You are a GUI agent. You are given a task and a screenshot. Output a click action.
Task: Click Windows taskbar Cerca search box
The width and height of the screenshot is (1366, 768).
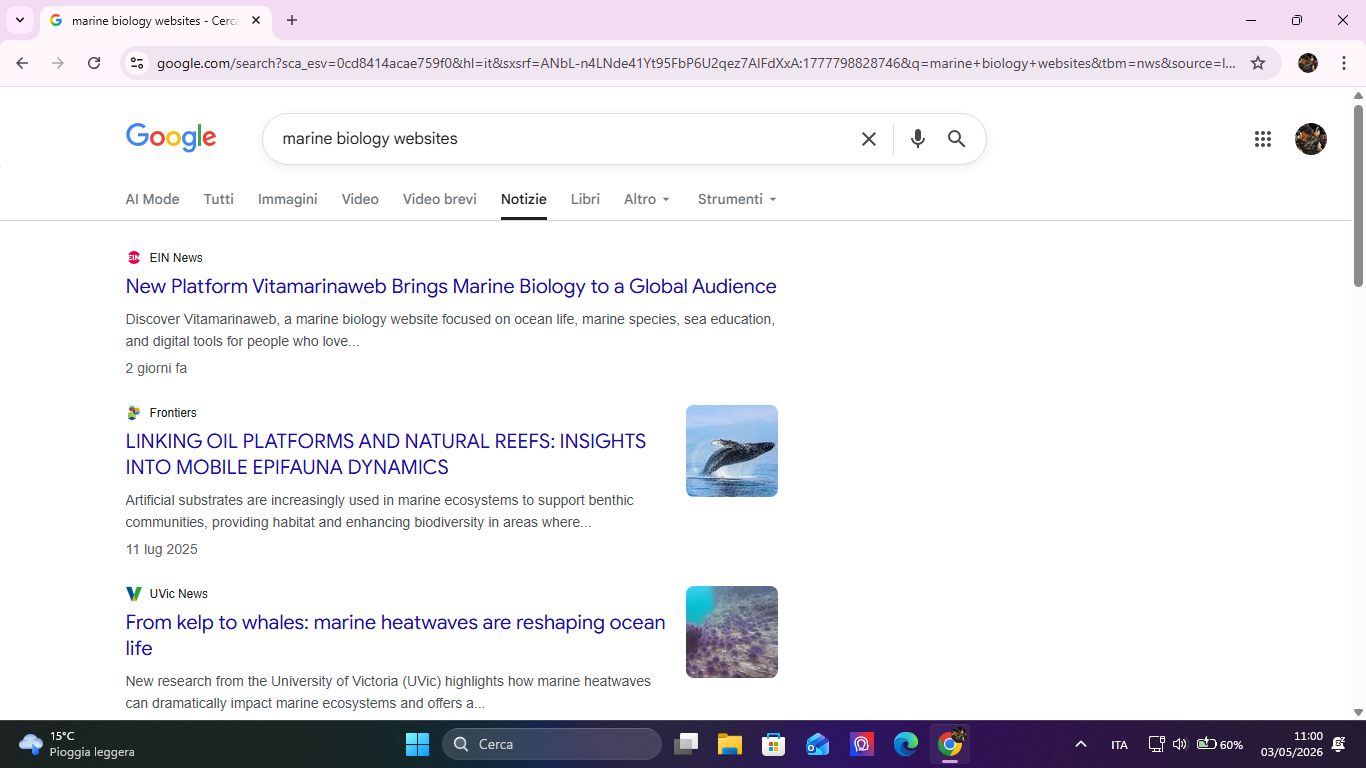tap(552, 744)
